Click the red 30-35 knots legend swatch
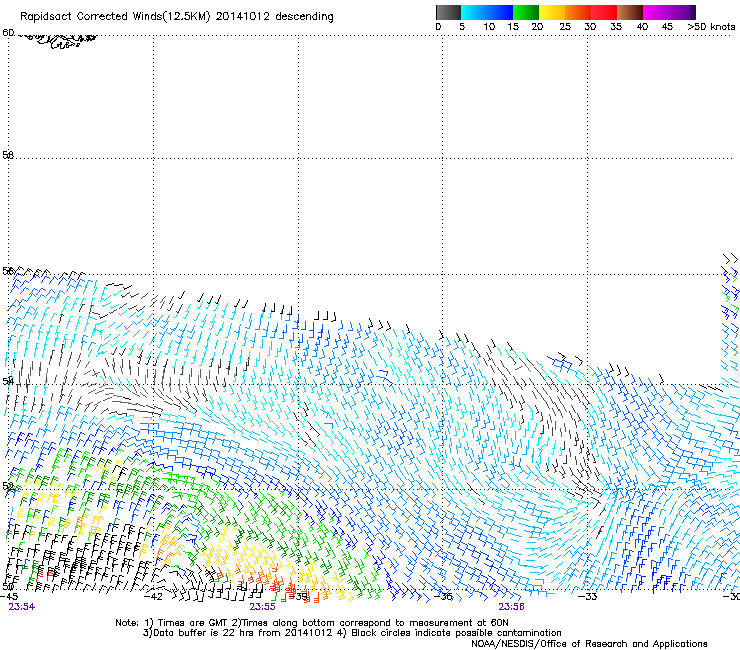The image size is (740, 650). [x=604, y=12]
